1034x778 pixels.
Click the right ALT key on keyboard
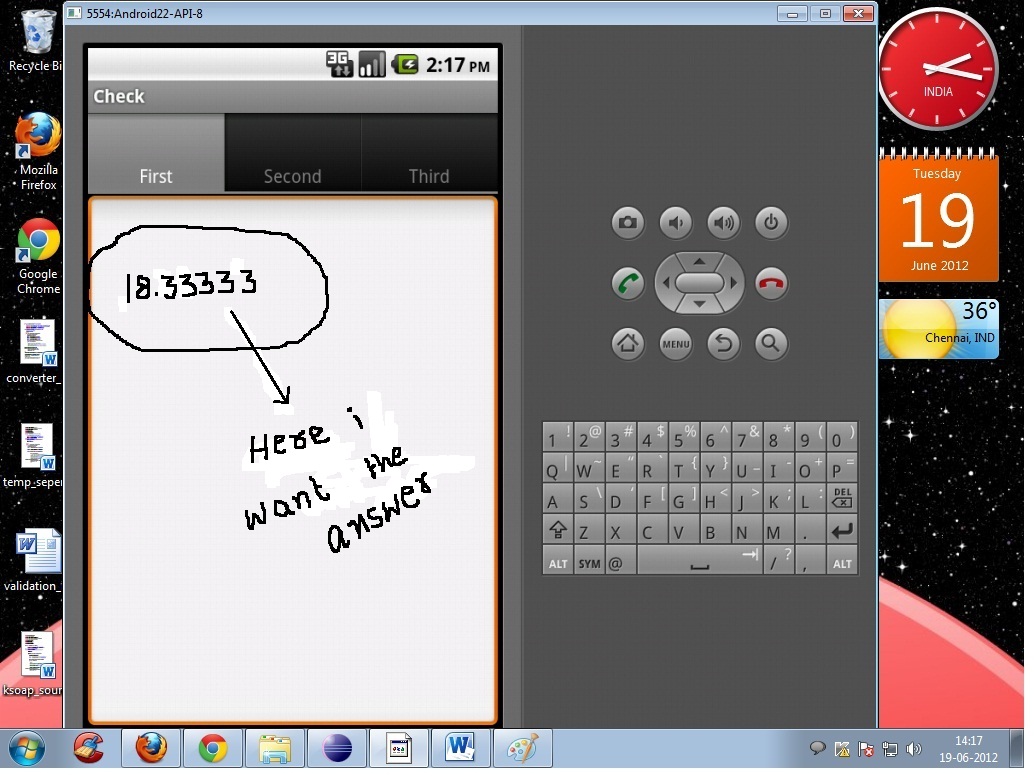[x=842, y=562]
